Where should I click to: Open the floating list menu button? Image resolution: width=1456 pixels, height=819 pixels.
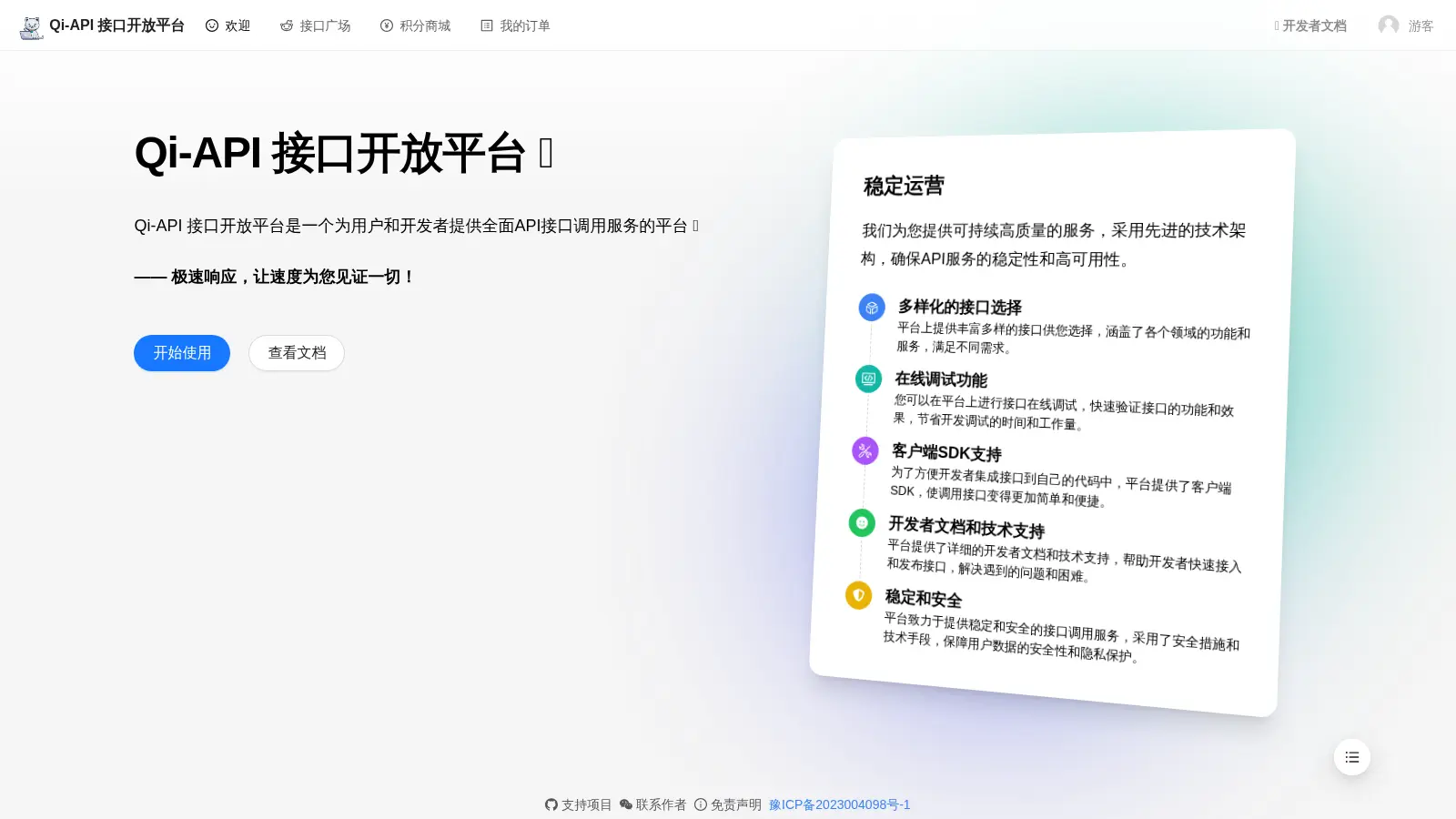1352,757
